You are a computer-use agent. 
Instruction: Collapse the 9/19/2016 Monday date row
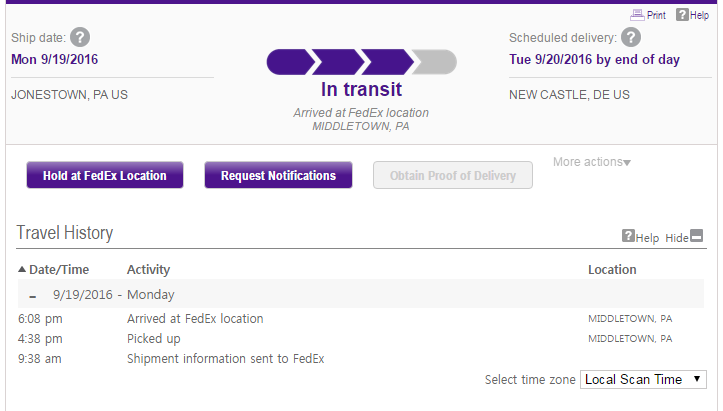(x=33, y=296)
